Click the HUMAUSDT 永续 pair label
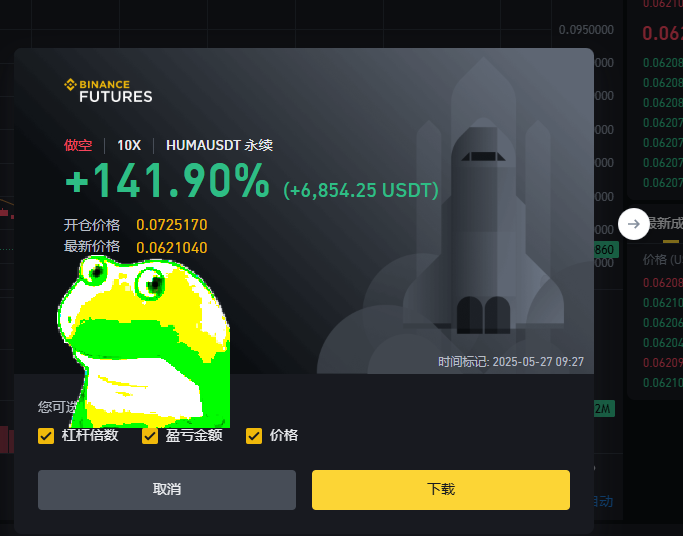The image size is (683, 536). click(x=219, y=145)
